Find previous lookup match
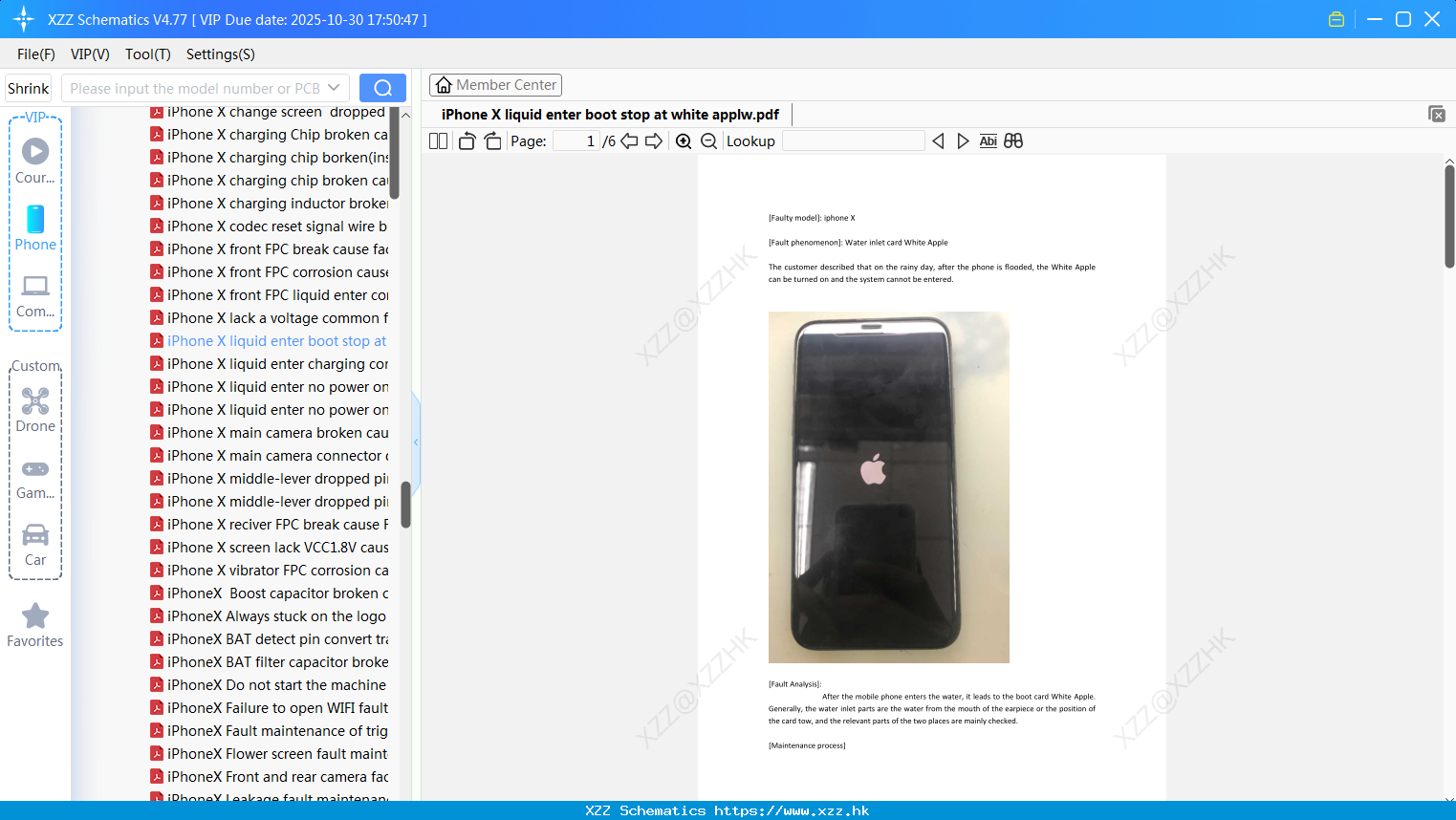The image size is (1456, 820). pyautogui.click(x=938, y=141)
